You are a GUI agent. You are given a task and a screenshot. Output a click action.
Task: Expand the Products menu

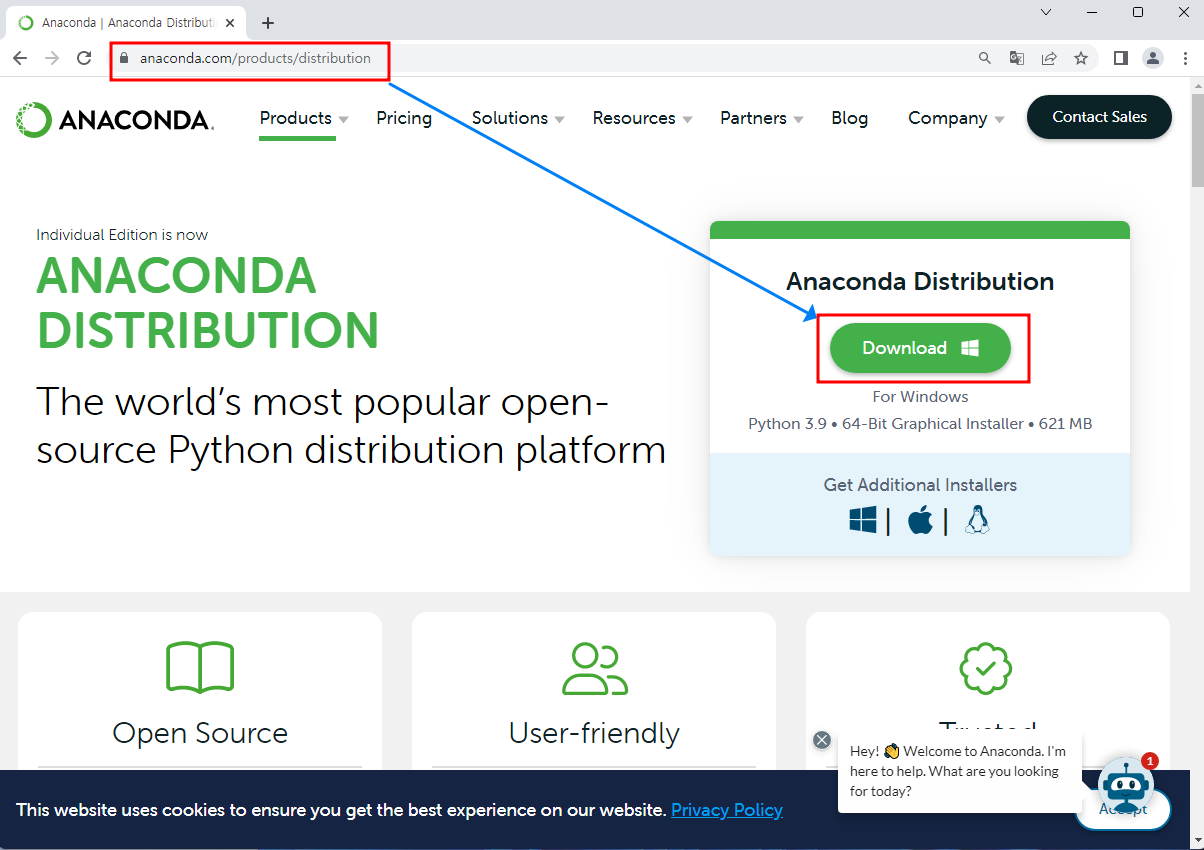304,118
